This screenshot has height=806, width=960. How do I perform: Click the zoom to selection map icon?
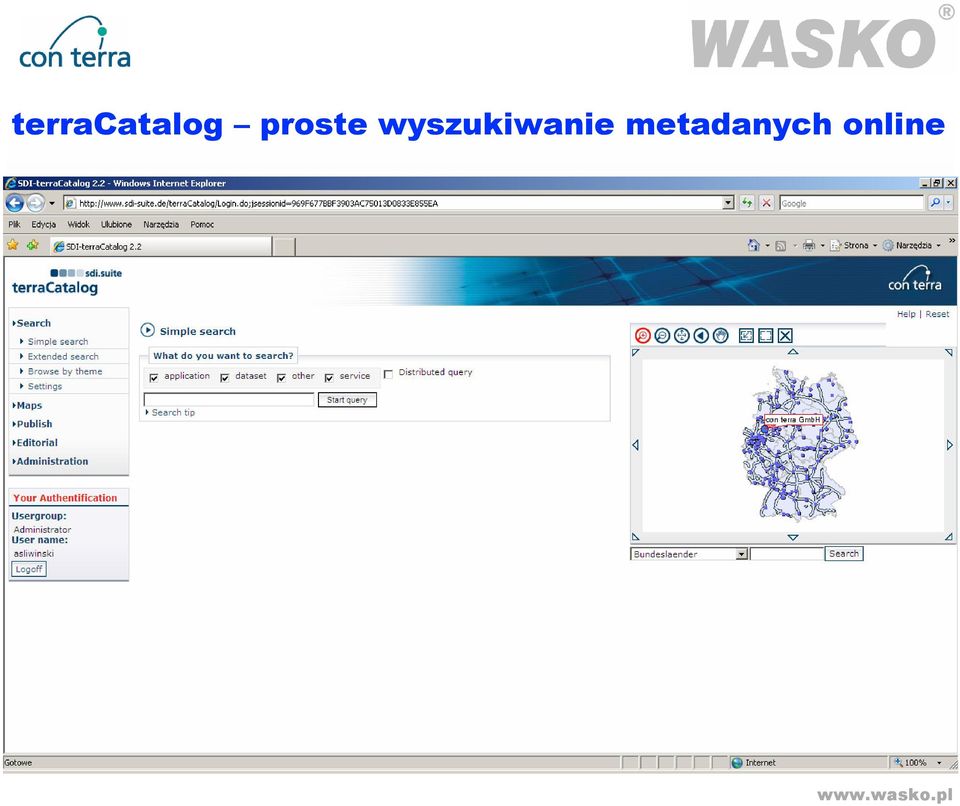746,336
